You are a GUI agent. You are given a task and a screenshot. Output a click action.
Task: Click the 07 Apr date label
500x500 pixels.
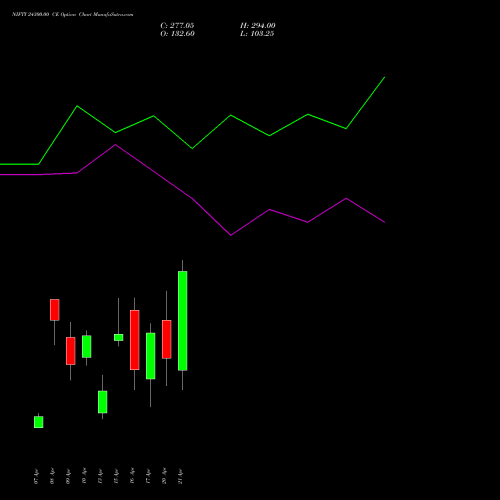pyautogui.click(x=36, y=476)
